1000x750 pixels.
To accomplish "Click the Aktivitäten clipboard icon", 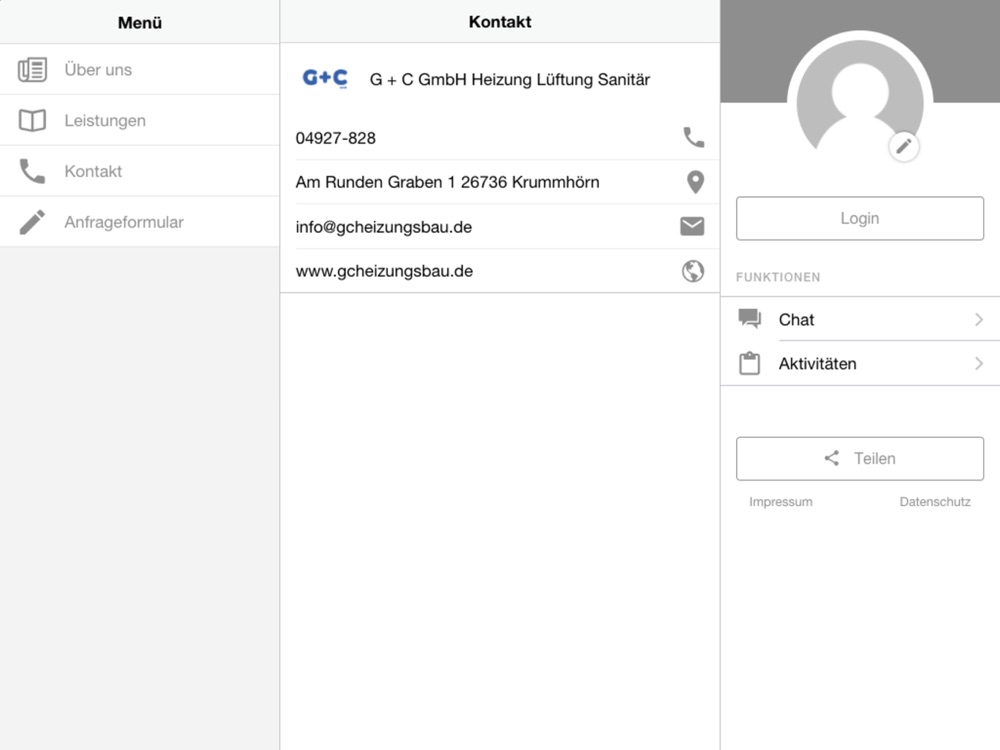I will tap(749, 363).
